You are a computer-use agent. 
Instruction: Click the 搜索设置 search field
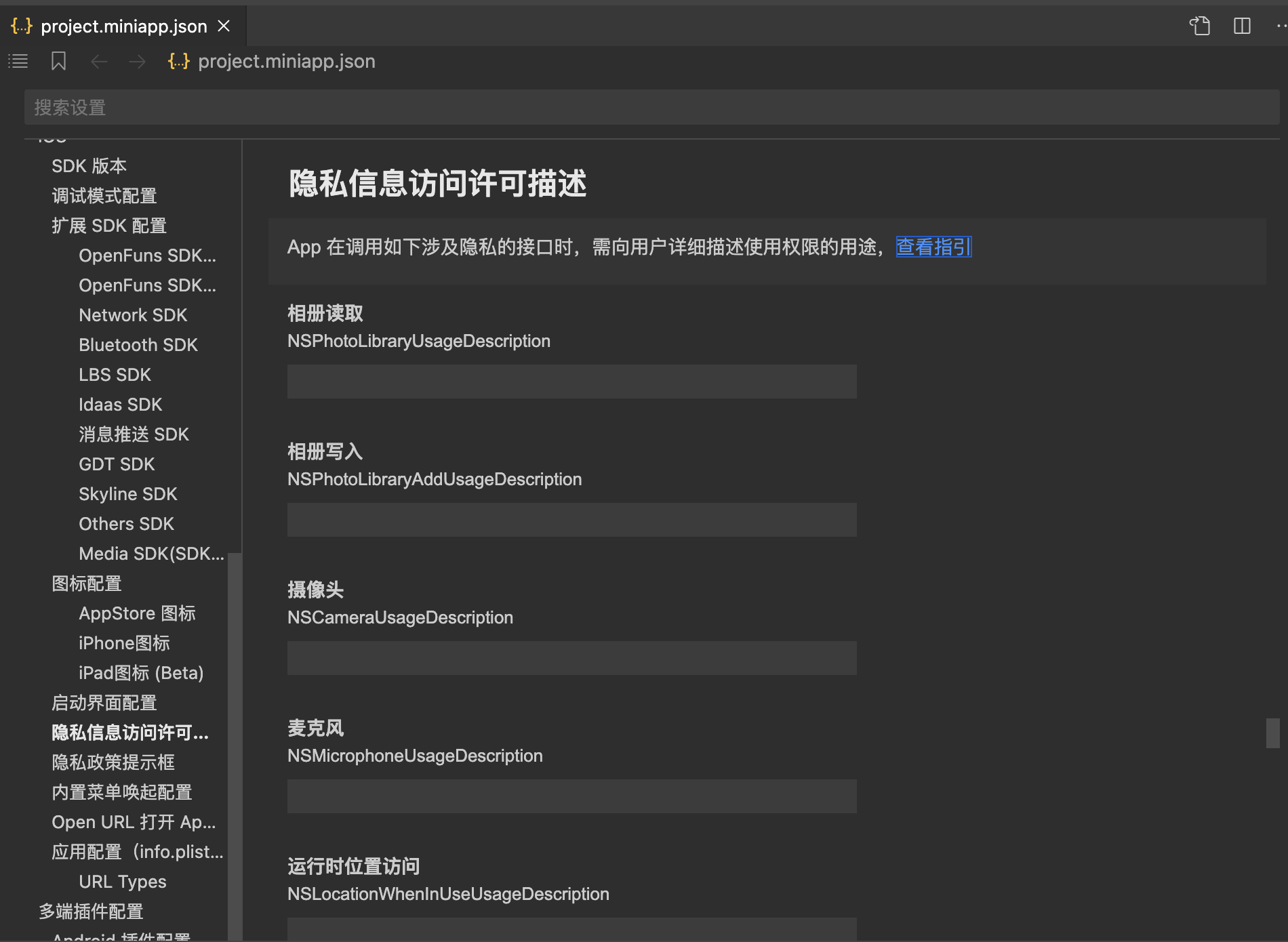pyautogui.click(x=651, y=107)
